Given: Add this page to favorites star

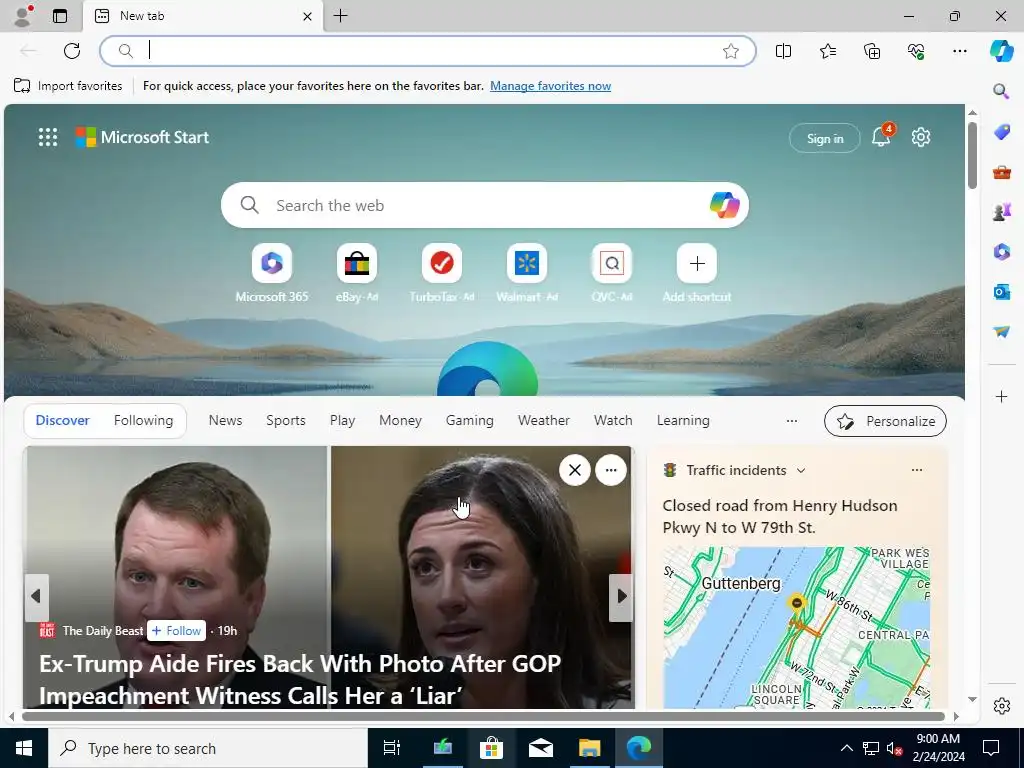Looking at the screenshot, I should (731, 51).
